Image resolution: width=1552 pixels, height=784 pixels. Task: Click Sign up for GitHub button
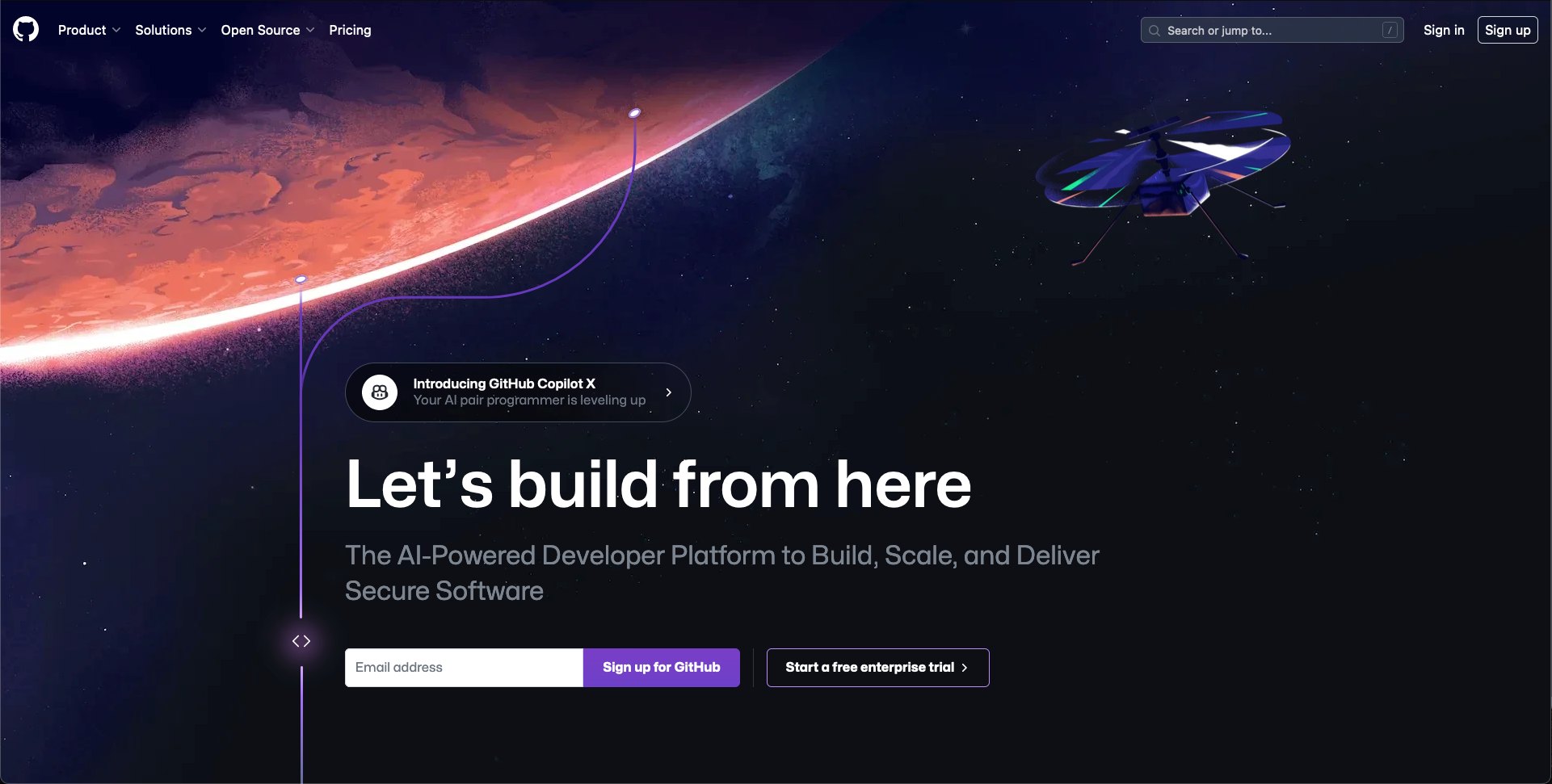[x=662, y=668]
